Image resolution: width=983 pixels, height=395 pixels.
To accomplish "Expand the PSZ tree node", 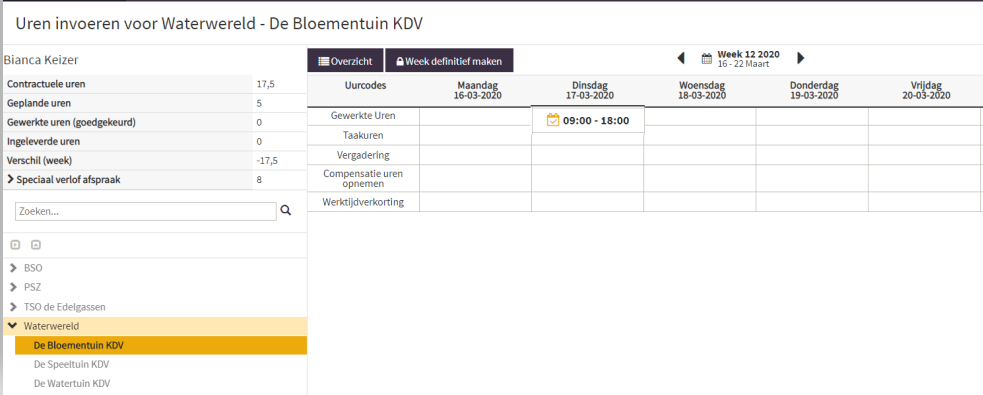I will [x=14, y=288].
